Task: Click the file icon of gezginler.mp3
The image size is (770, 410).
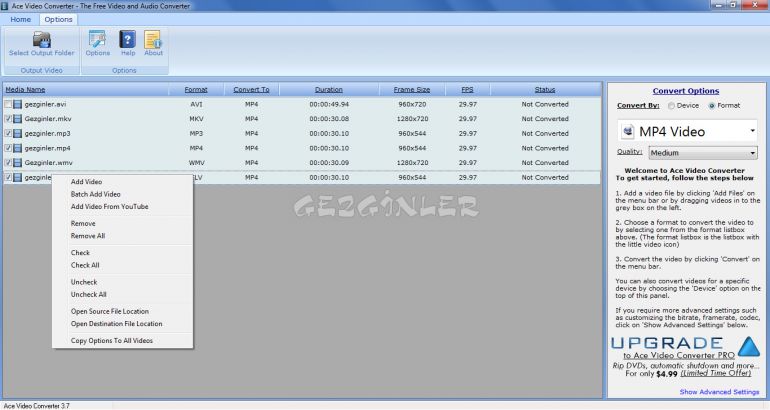Action: (18, 134)
